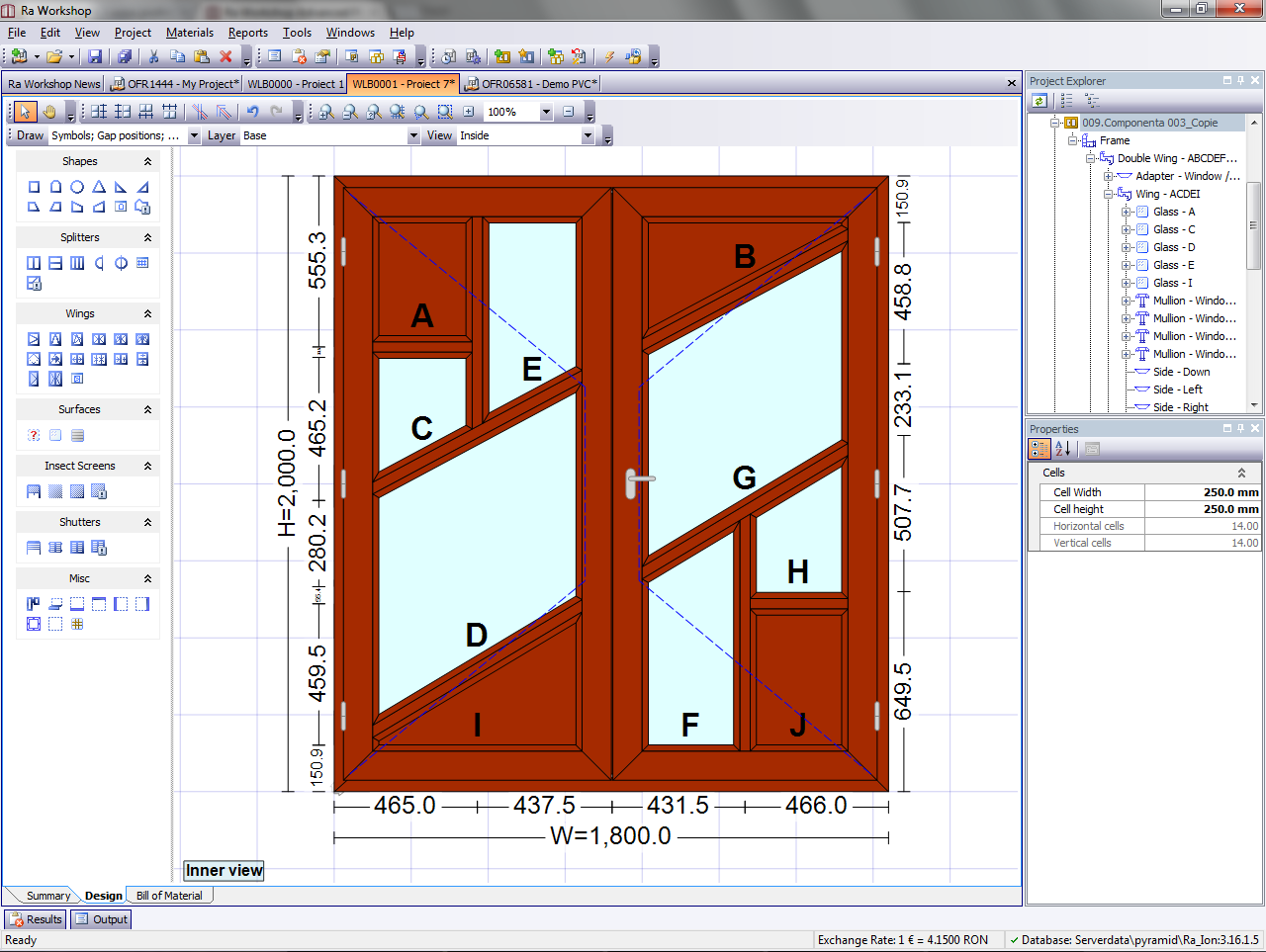
Task: Pick the rectangle shape in Shapes
Action: (34, 187)
